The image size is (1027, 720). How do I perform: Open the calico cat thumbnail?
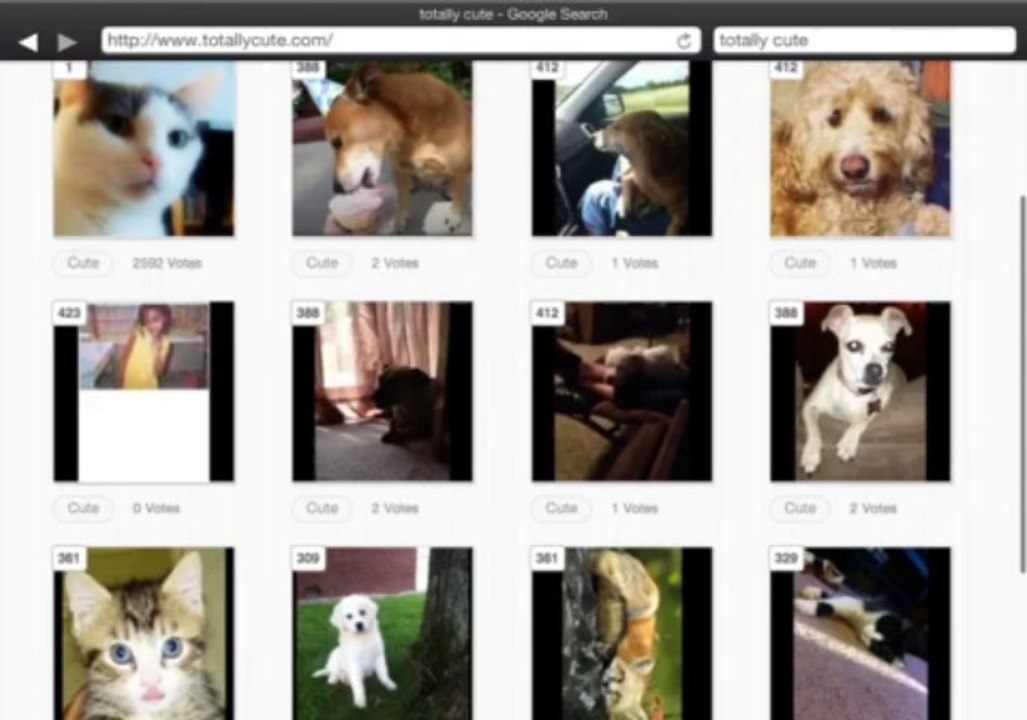tap(143, 149)
